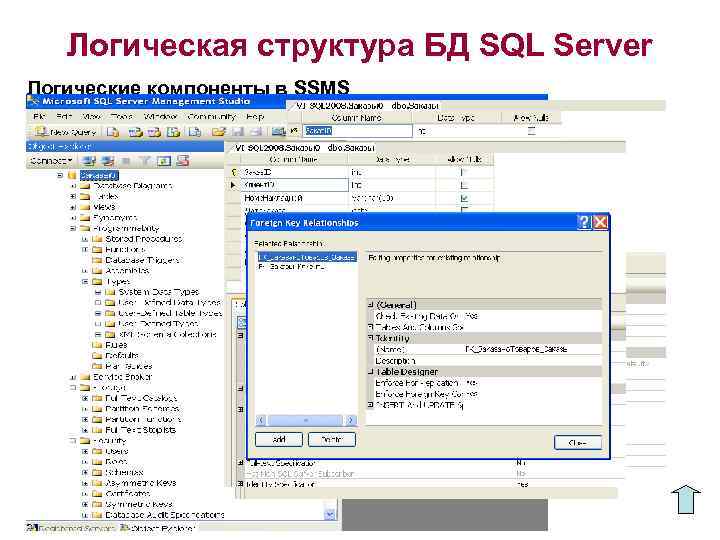The height and width of the screenshot is (540, 720).
Task: Expand the Asymmetric Keys node
Action: [x=85, y=483]
